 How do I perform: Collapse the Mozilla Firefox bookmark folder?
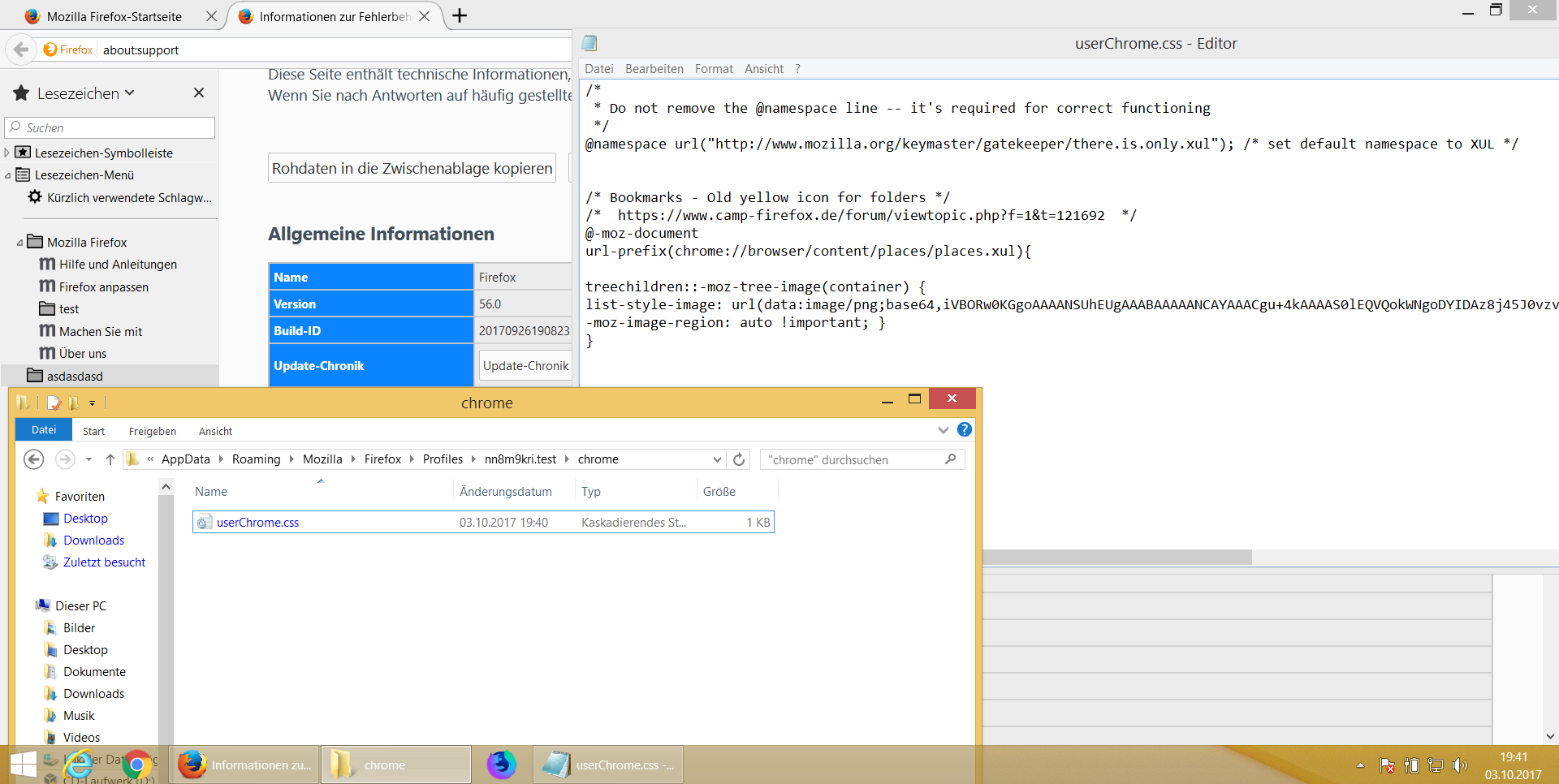pyautogui.click(x=19, y=243)
